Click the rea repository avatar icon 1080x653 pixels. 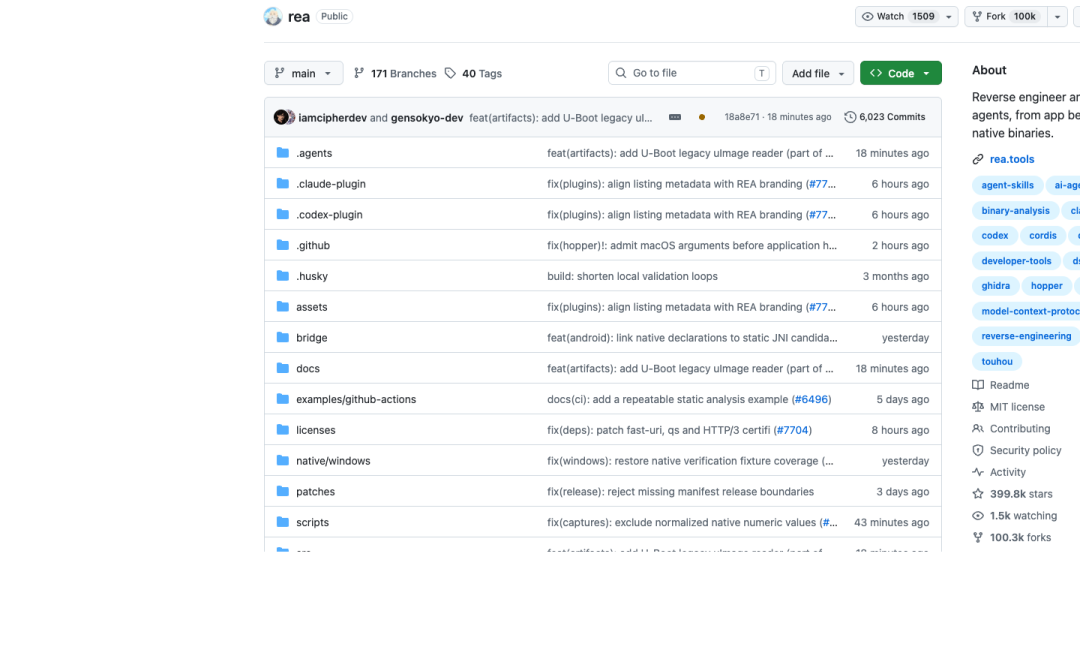click(x=273, y=17)
